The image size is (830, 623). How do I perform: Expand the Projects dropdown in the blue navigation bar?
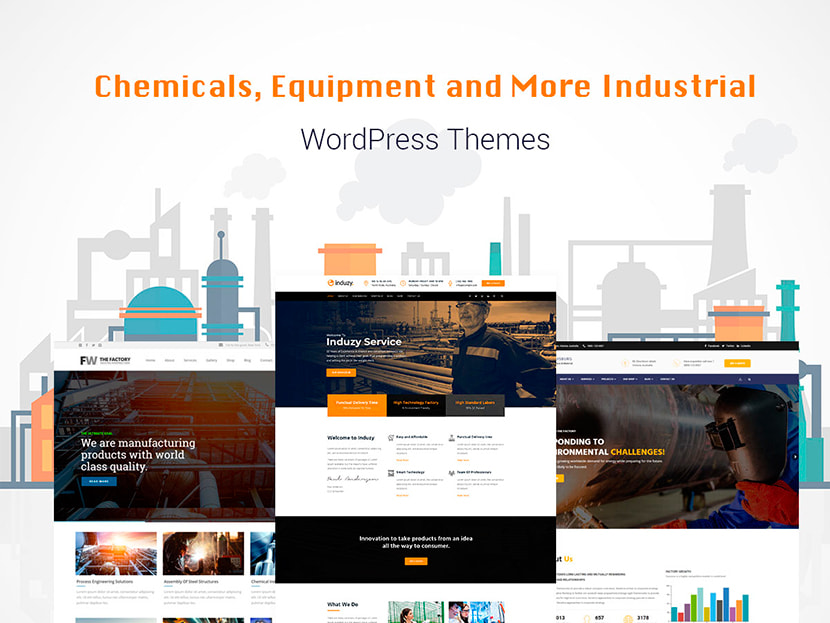click(x=608, y=379)
